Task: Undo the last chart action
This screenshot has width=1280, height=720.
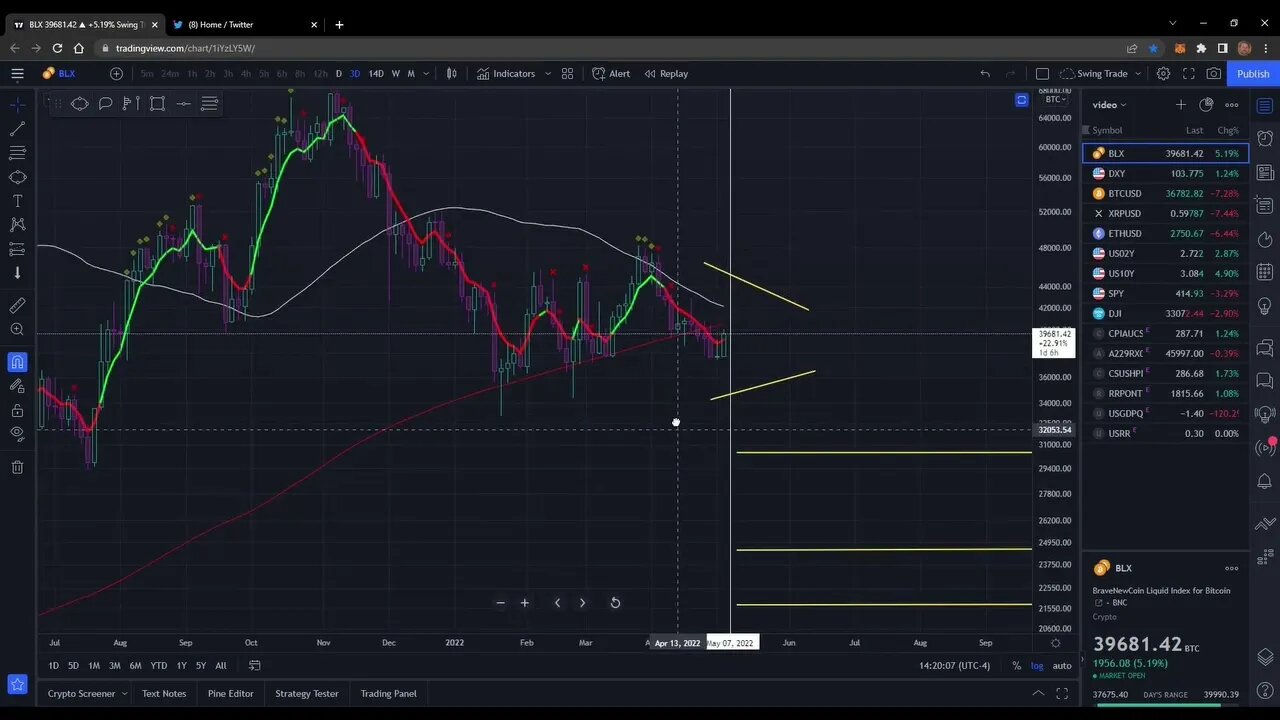Action: tap(985, 73)
